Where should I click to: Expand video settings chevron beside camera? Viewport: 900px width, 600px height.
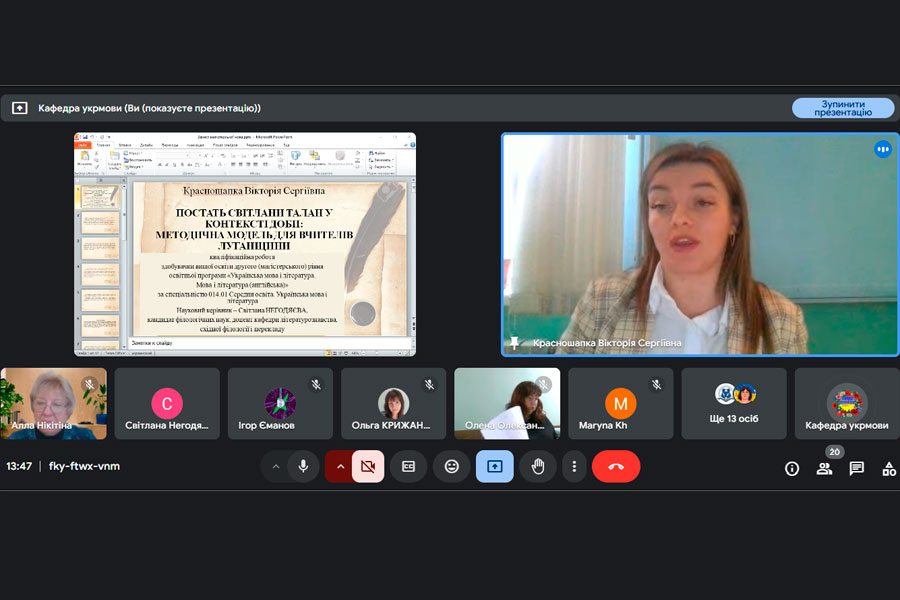click(340, 466)
